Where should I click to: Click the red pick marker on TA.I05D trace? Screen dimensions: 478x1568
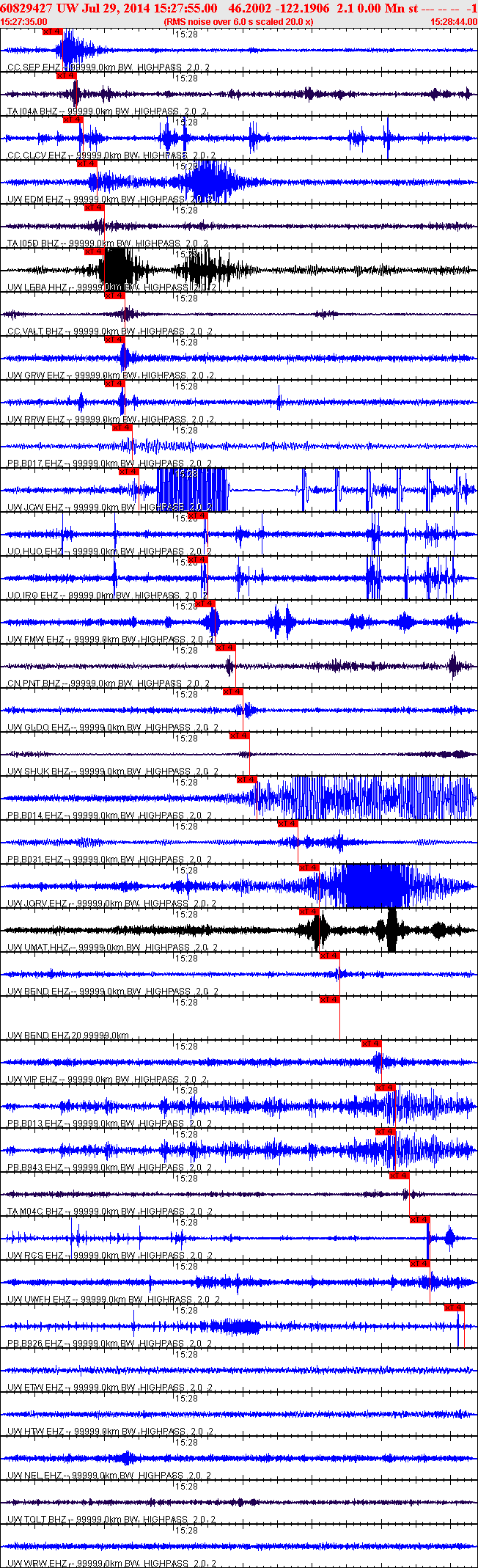95,208
